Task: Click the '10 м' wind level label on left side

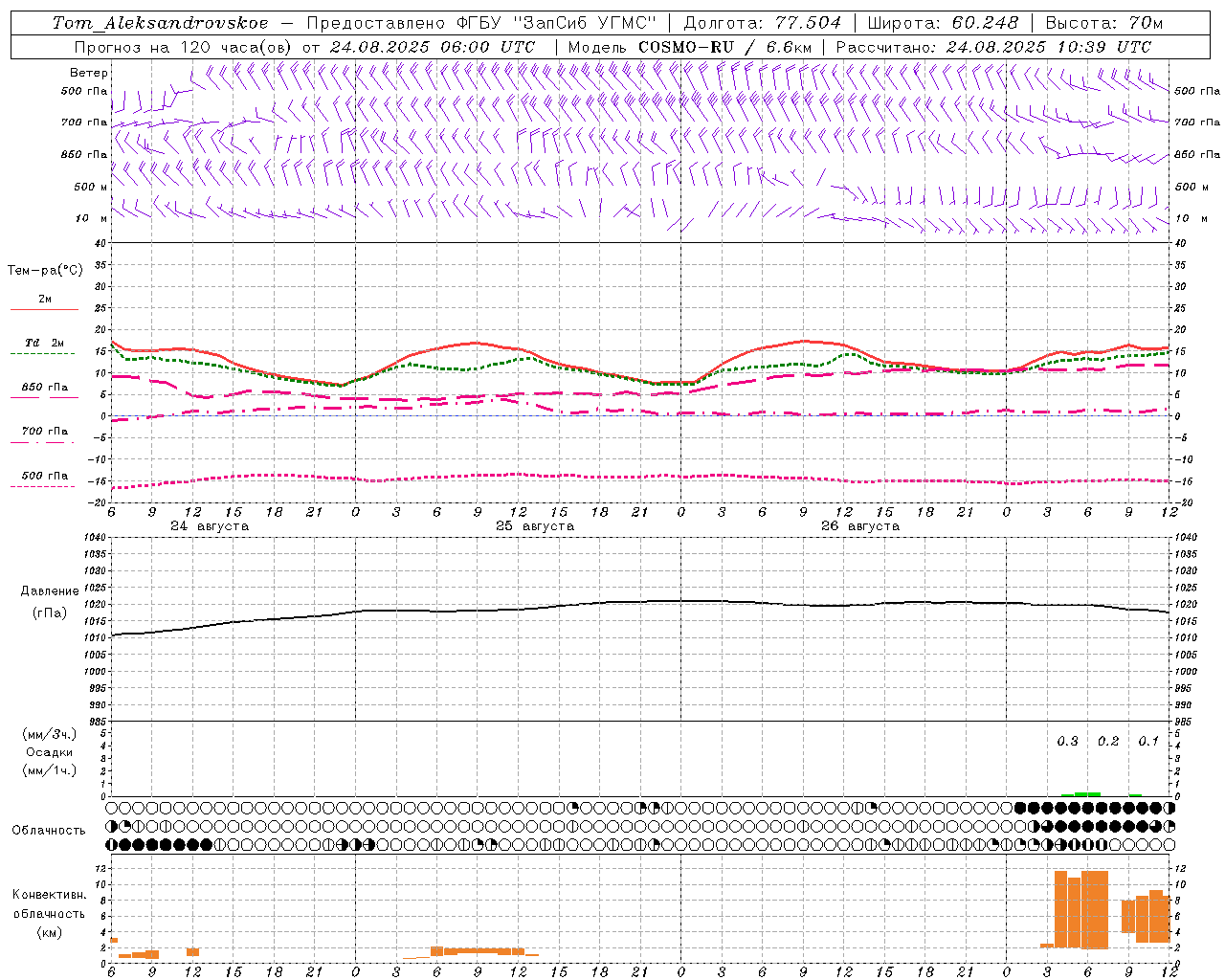Action: 92,218
